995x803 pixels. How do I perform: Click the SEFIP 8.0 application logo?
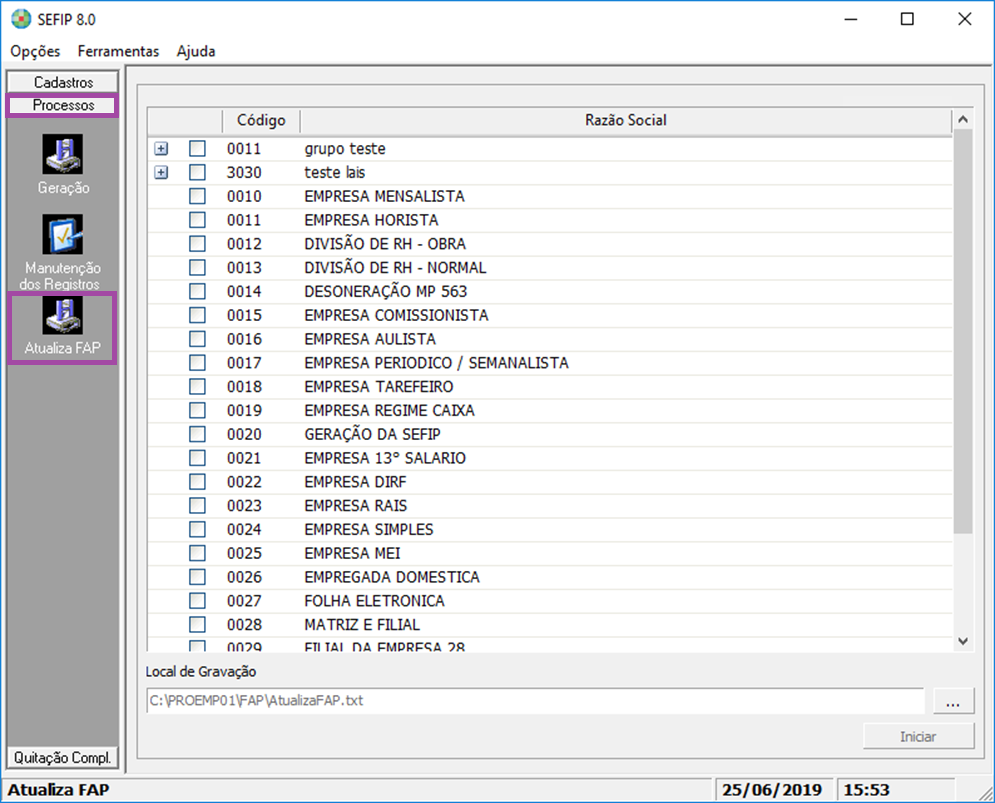pyautogui.click(x=21, y=19)
